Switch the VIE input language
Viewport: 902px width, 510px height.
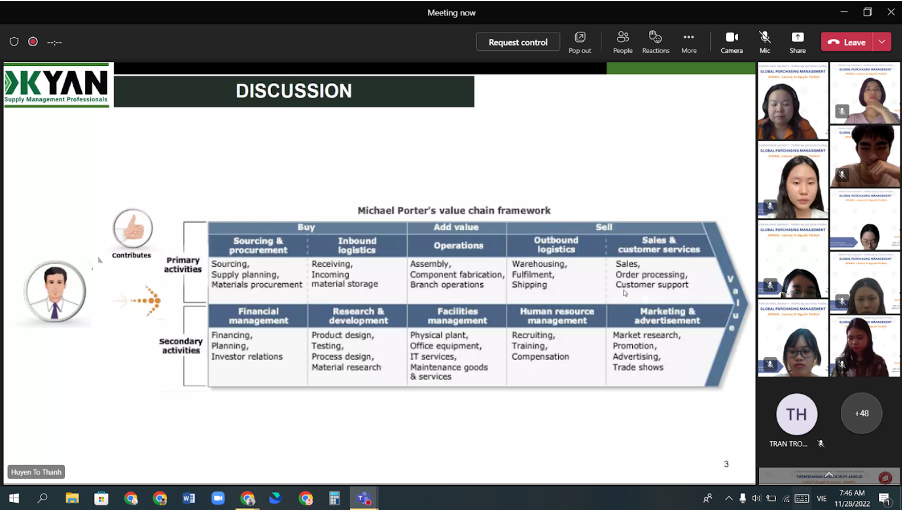[821, 498]
